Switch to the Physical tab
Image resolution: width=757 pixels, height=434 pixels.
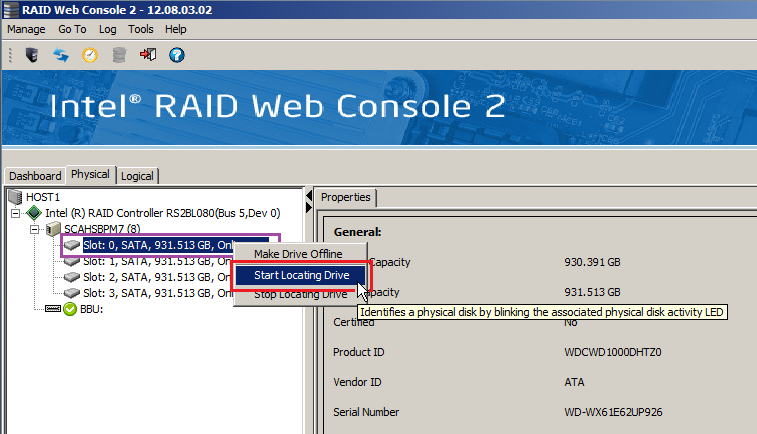(90, 174)
